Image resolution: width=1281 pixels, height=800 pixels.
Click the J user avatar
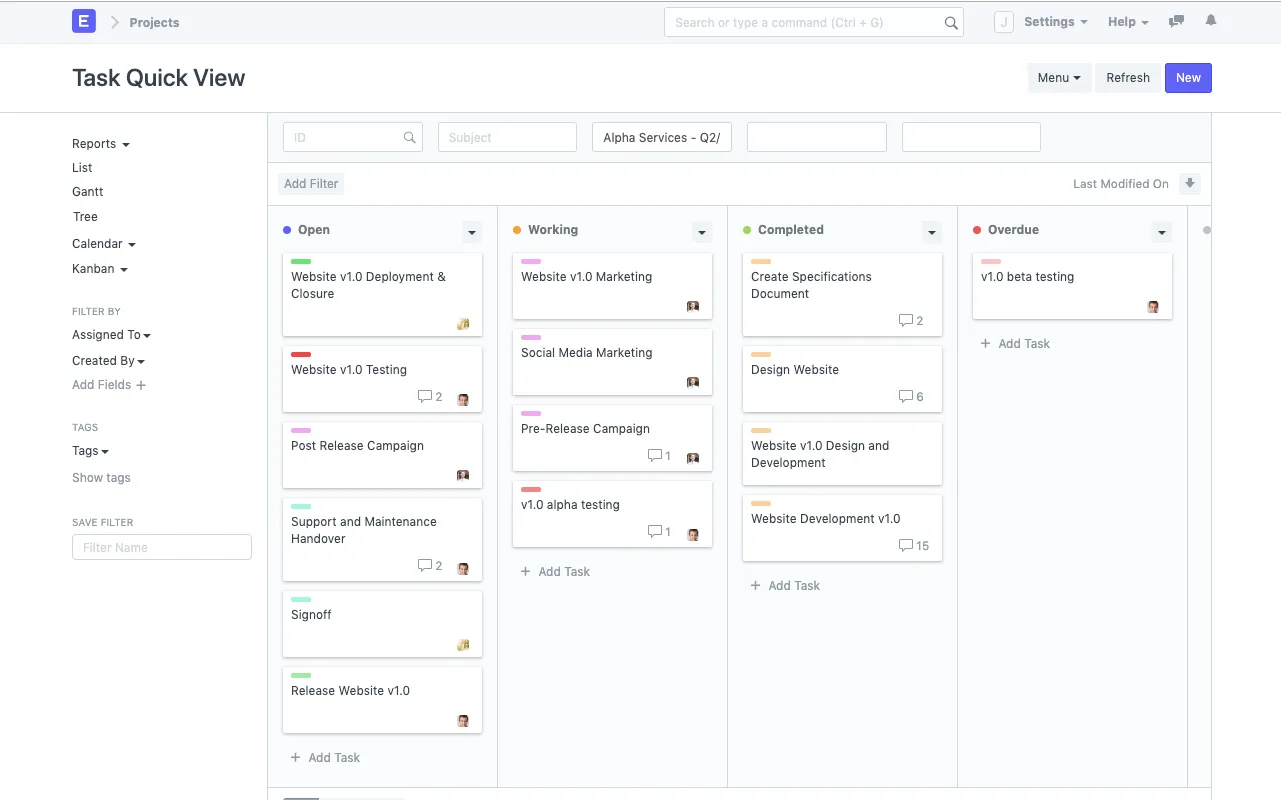pyautogui.click(x=1004, y=22)
